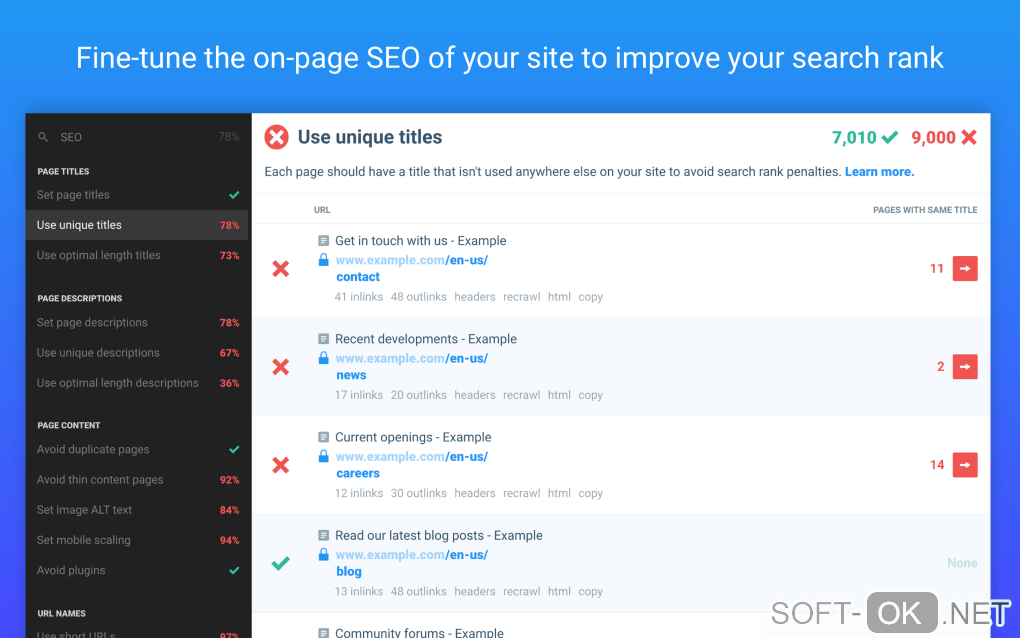Open Set mobile scaling check
Screen dimensions: 1020x638
[x=137, y=540]
